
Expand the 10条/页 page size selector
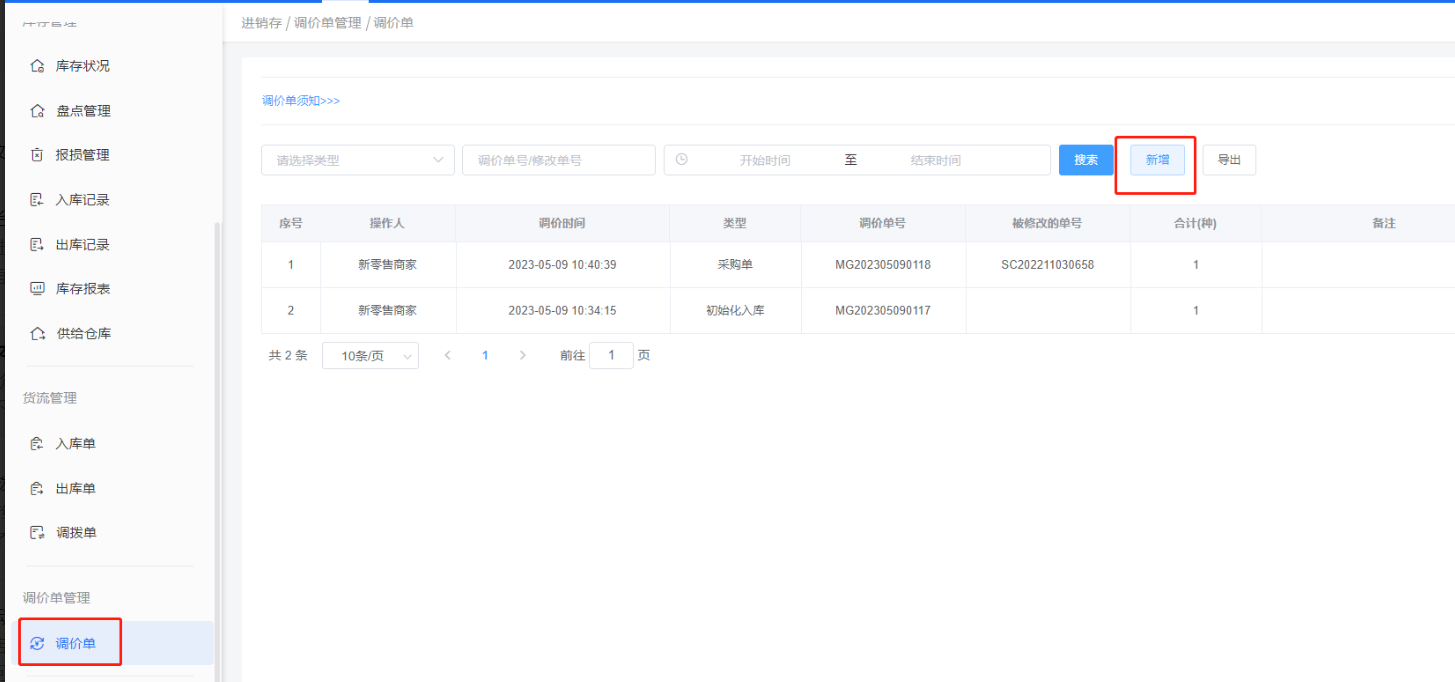pyautogui.click(x=370, y=356)
